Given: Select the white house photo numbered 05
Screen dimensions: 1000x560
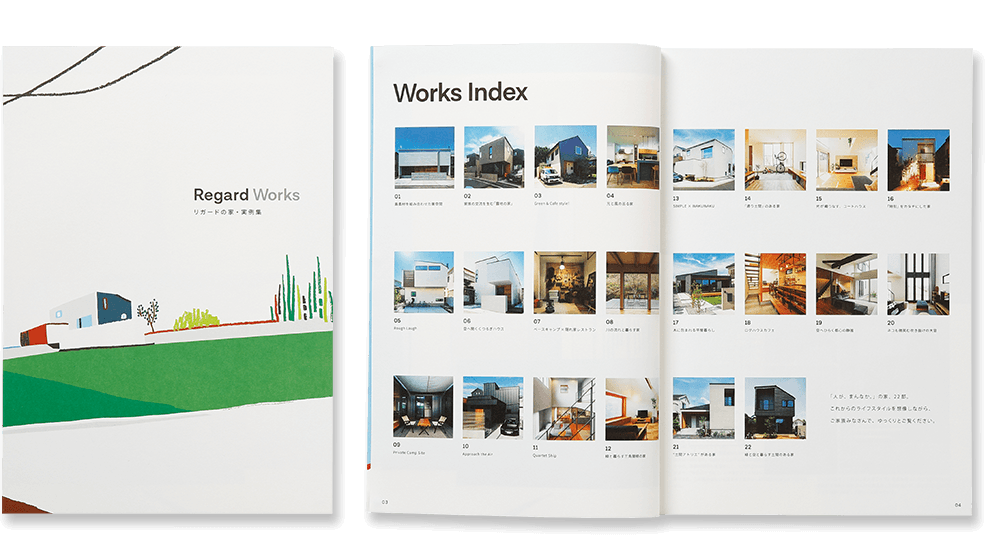Looking at the screenshot, I should 423,282.
